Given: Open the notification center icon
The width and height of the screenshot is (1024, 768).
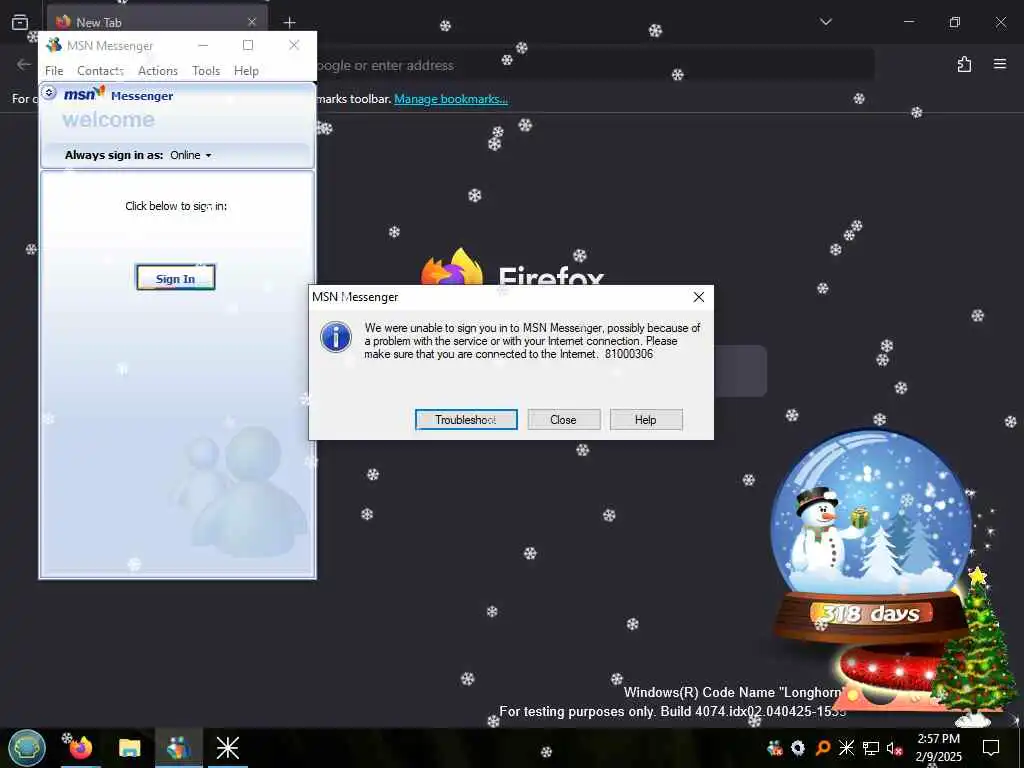Looking at the screenshot, I should point(991,748).
